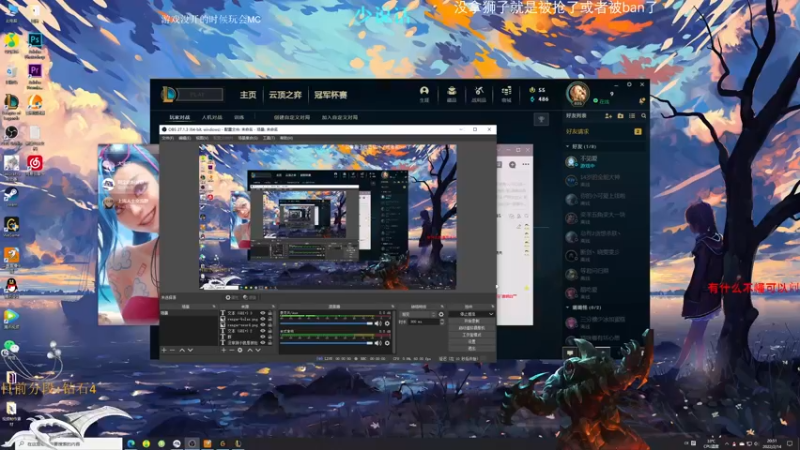This screenshot has height=450, width=800.
Task: Mute the top audio mixer track speaker
Action: (378, 323)
